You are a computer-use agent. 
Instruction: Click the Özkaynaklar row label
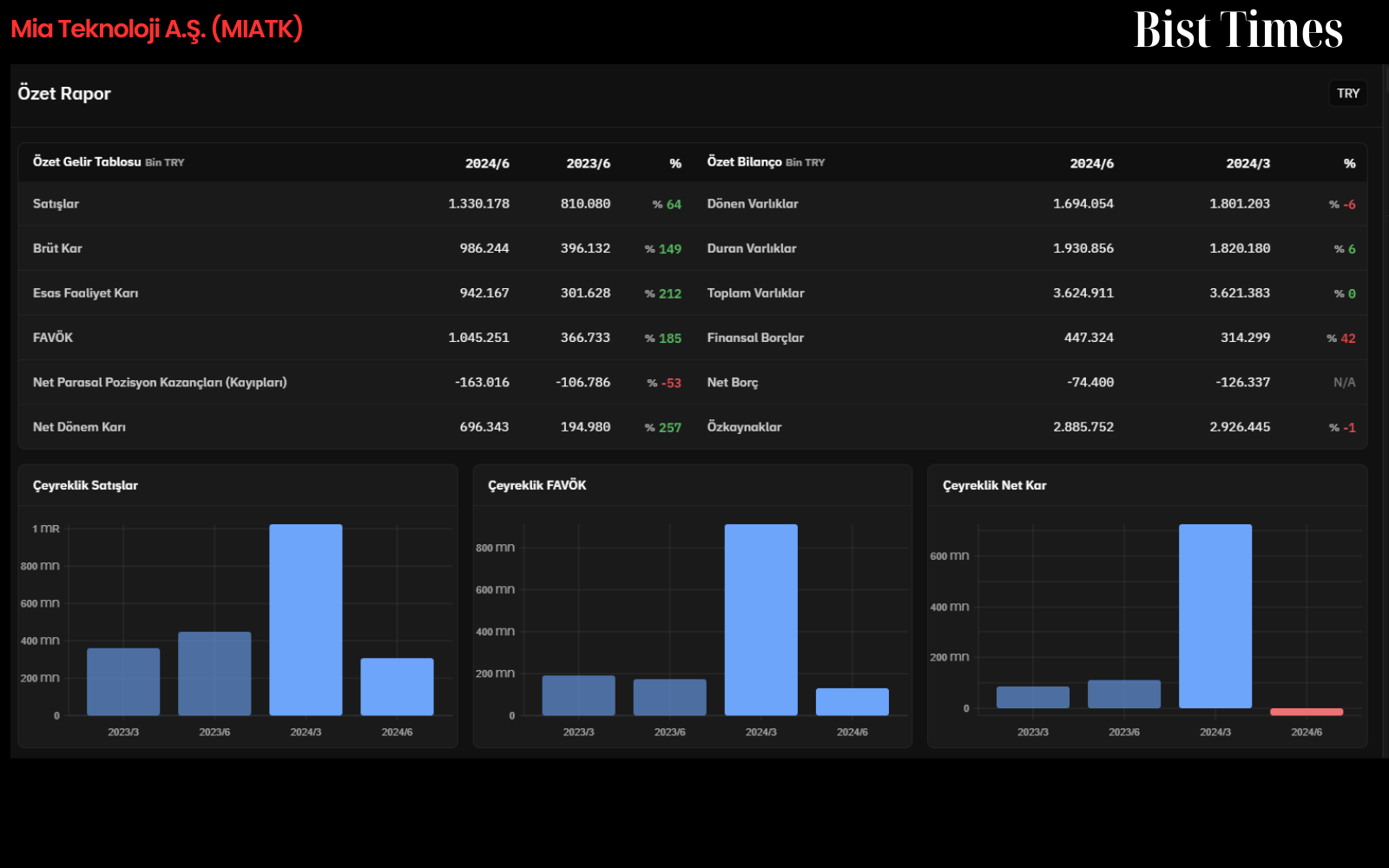tap(744, 427)
